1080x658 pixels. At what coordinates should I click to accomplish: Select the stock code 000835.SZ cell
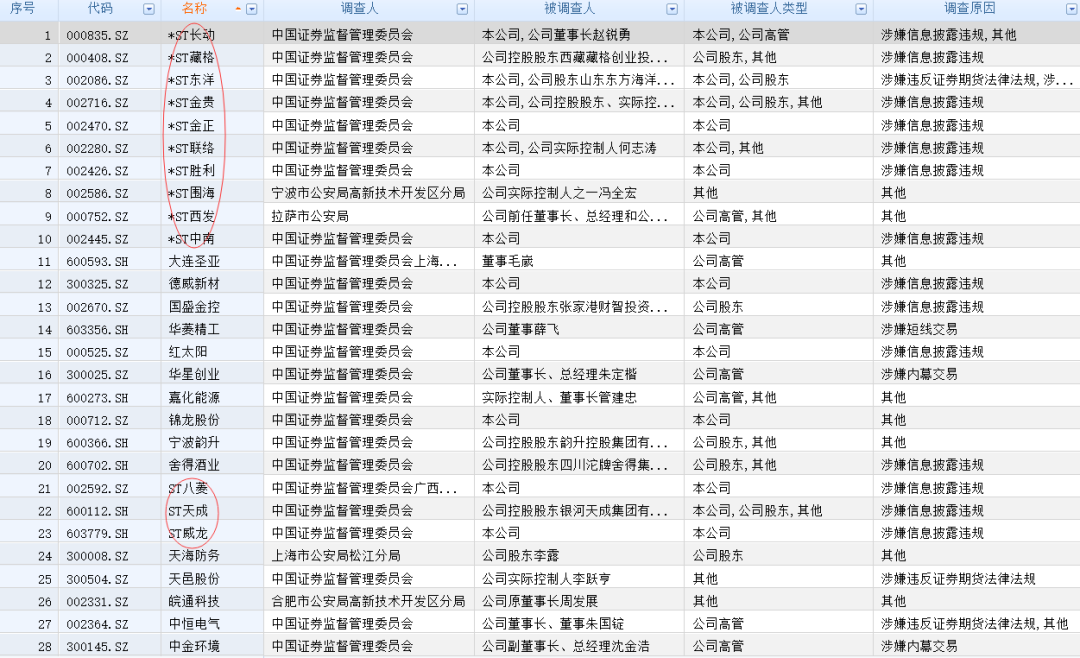[97, 35]
